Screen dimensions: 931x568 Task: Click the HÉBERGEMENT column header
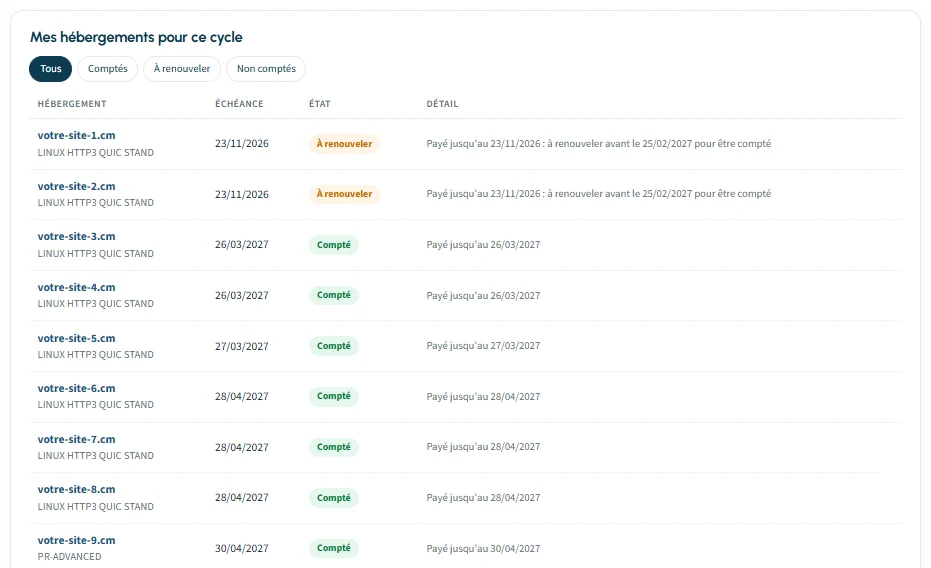point(72,104)
